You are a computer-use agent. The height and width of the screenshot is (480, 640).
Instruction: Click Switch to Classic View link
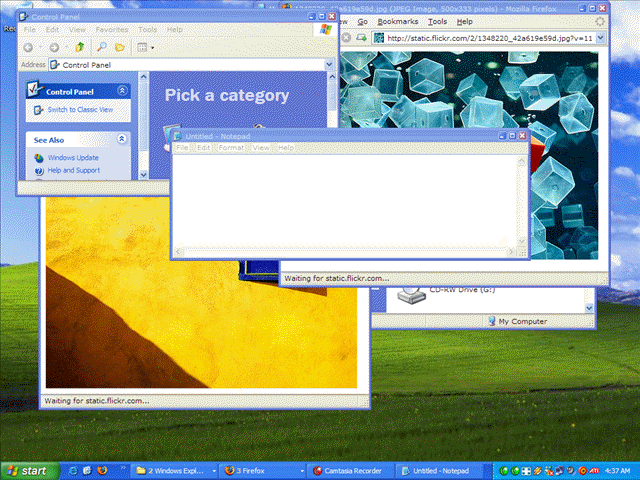80,110
